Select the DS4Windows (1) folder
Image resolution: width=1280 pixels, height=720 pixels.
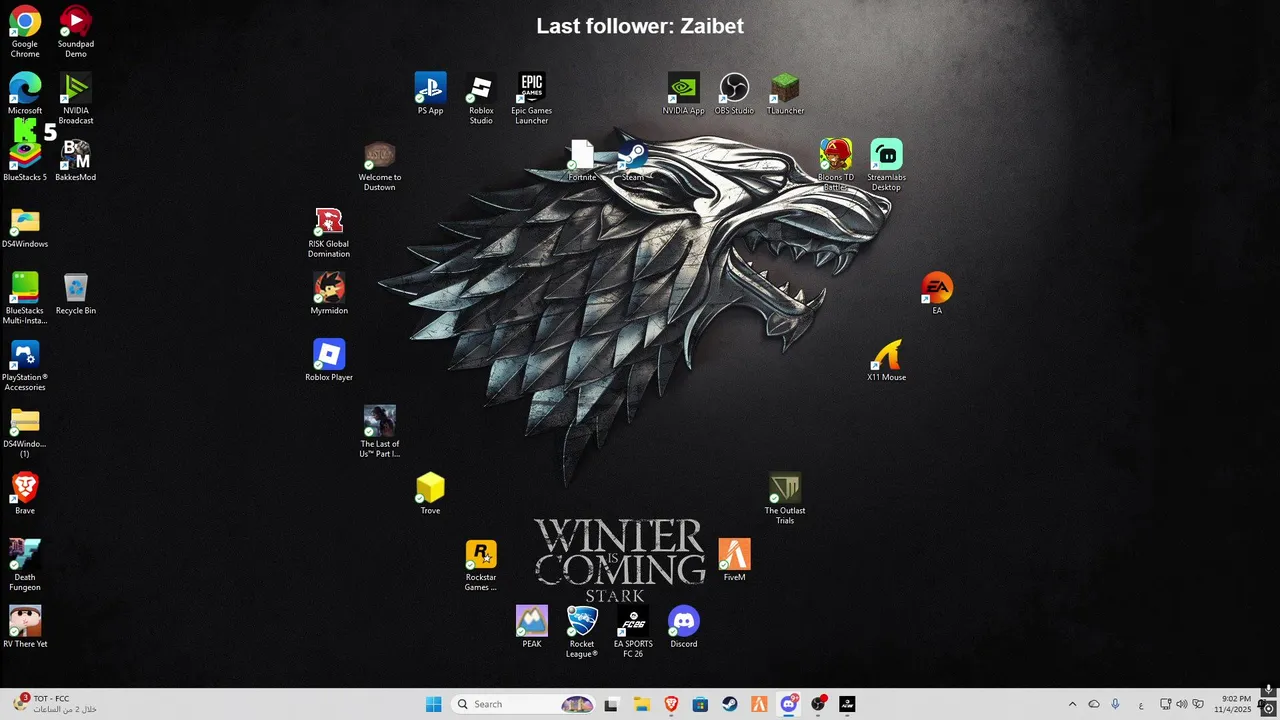[x=25, y=431]
